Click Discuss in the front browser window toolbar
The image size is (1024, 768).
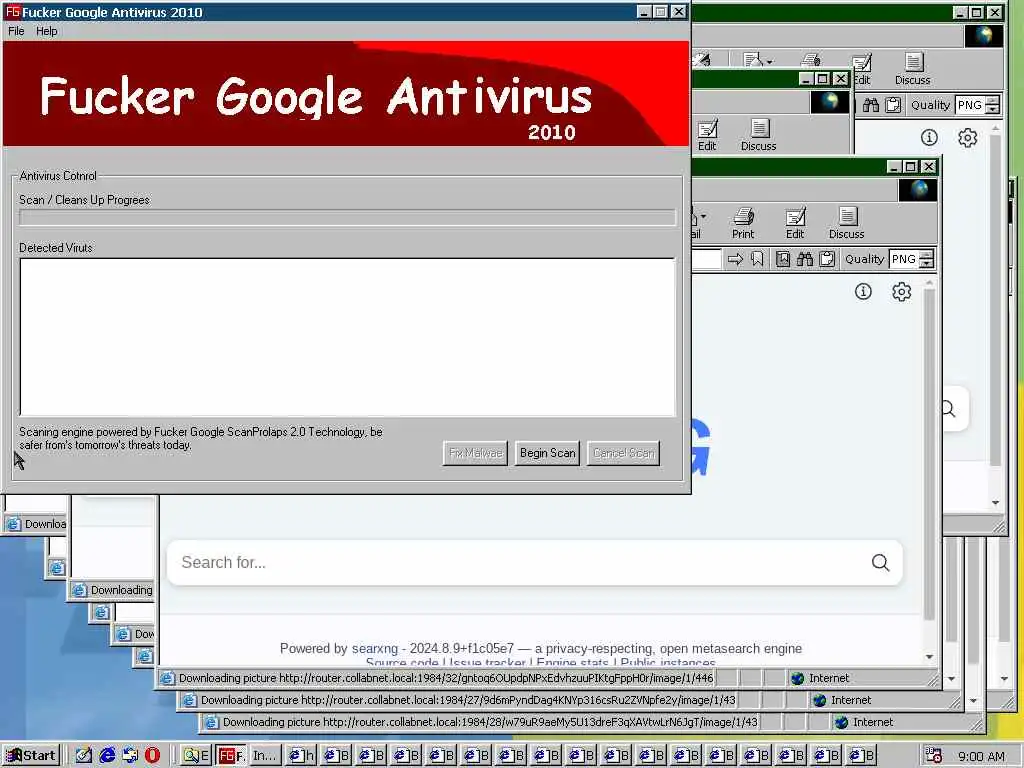coord(846,223)
